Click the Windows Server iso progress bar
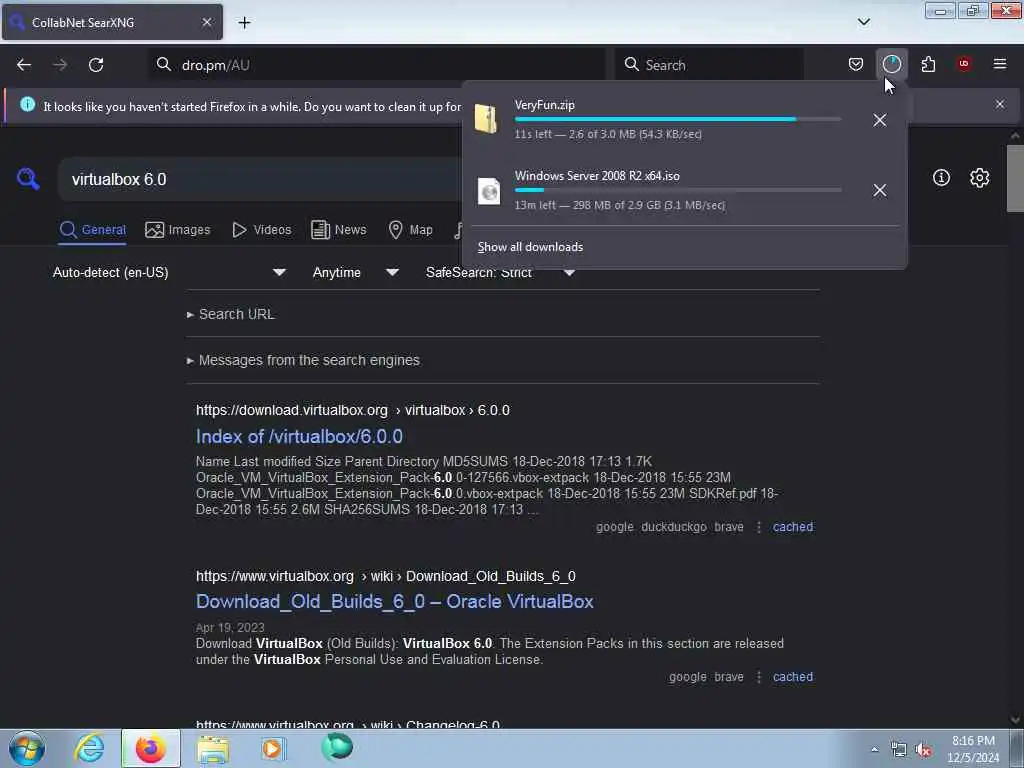This screenshot has height=768, width=1024. 678,190
